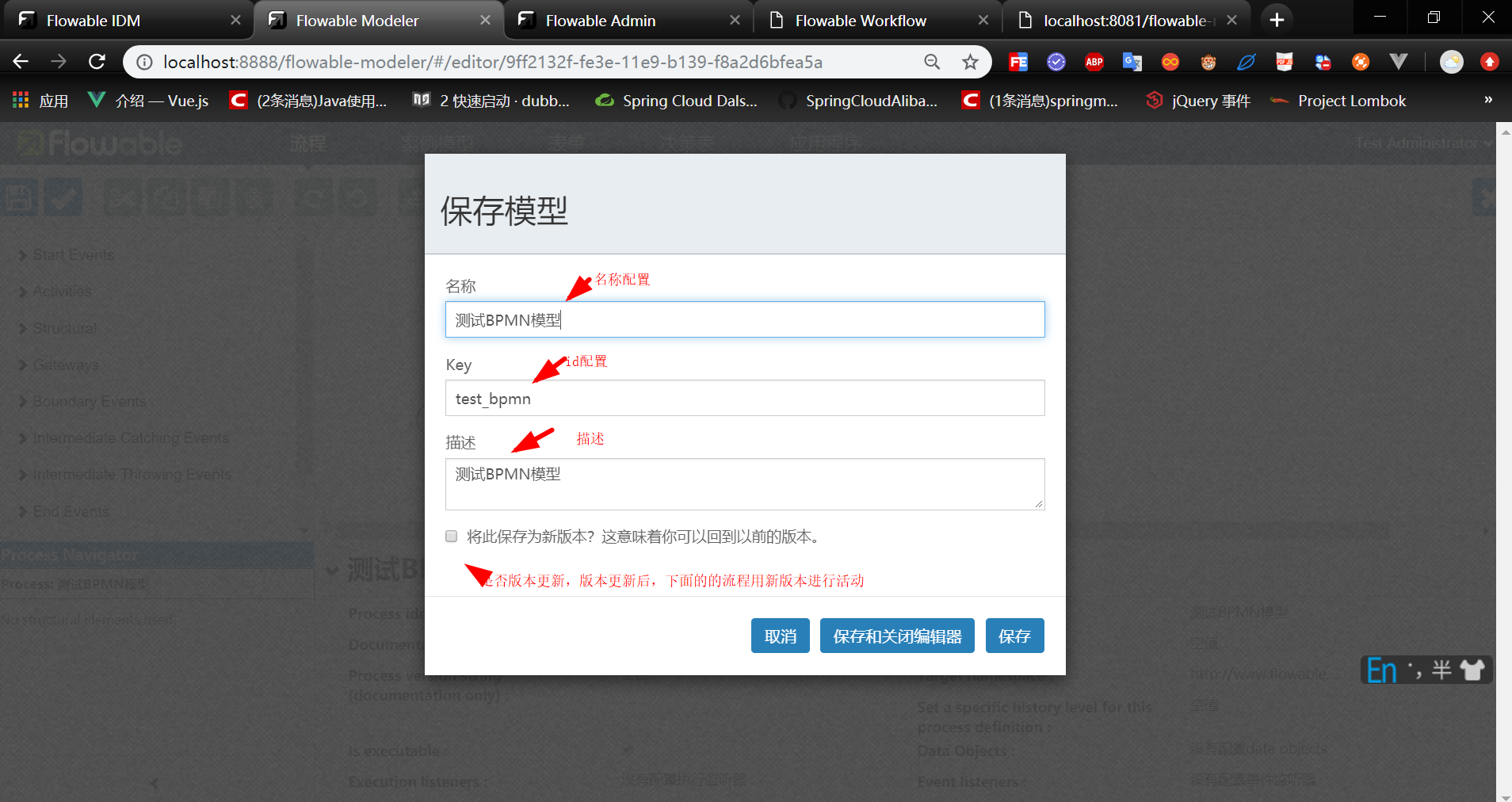Image resolution: width=1512 pixels, height=802 pixels.
Task: Click the 保存 save button
Action: tap(1015, 636)
